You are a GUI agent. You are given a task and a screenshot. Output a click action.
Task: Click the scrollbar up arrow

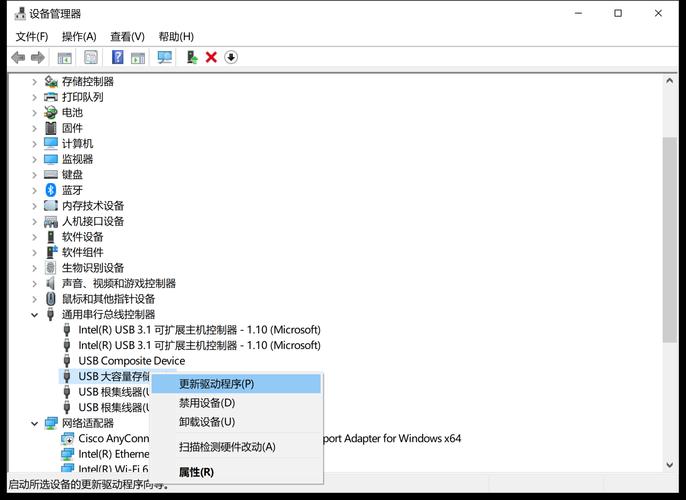pyautogui.click(x=669, y=81)
